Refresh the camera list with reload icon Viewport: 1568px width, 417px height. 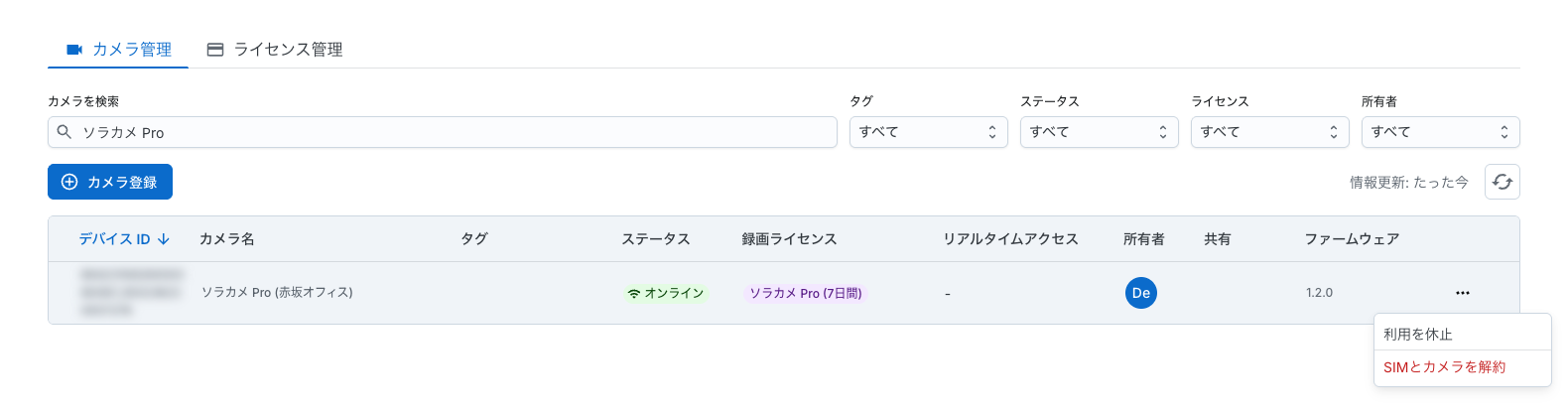(x=1503, y=182)
